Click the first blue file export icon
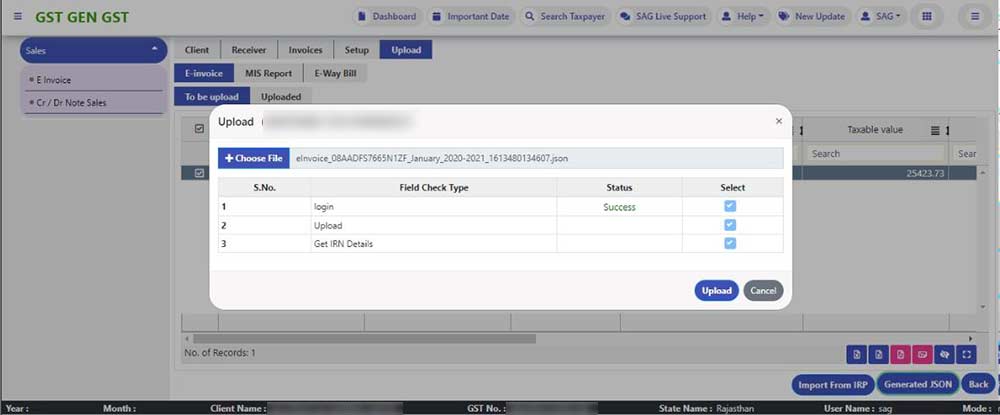The width and height of the screenshot is (1000, 415). 856,354
